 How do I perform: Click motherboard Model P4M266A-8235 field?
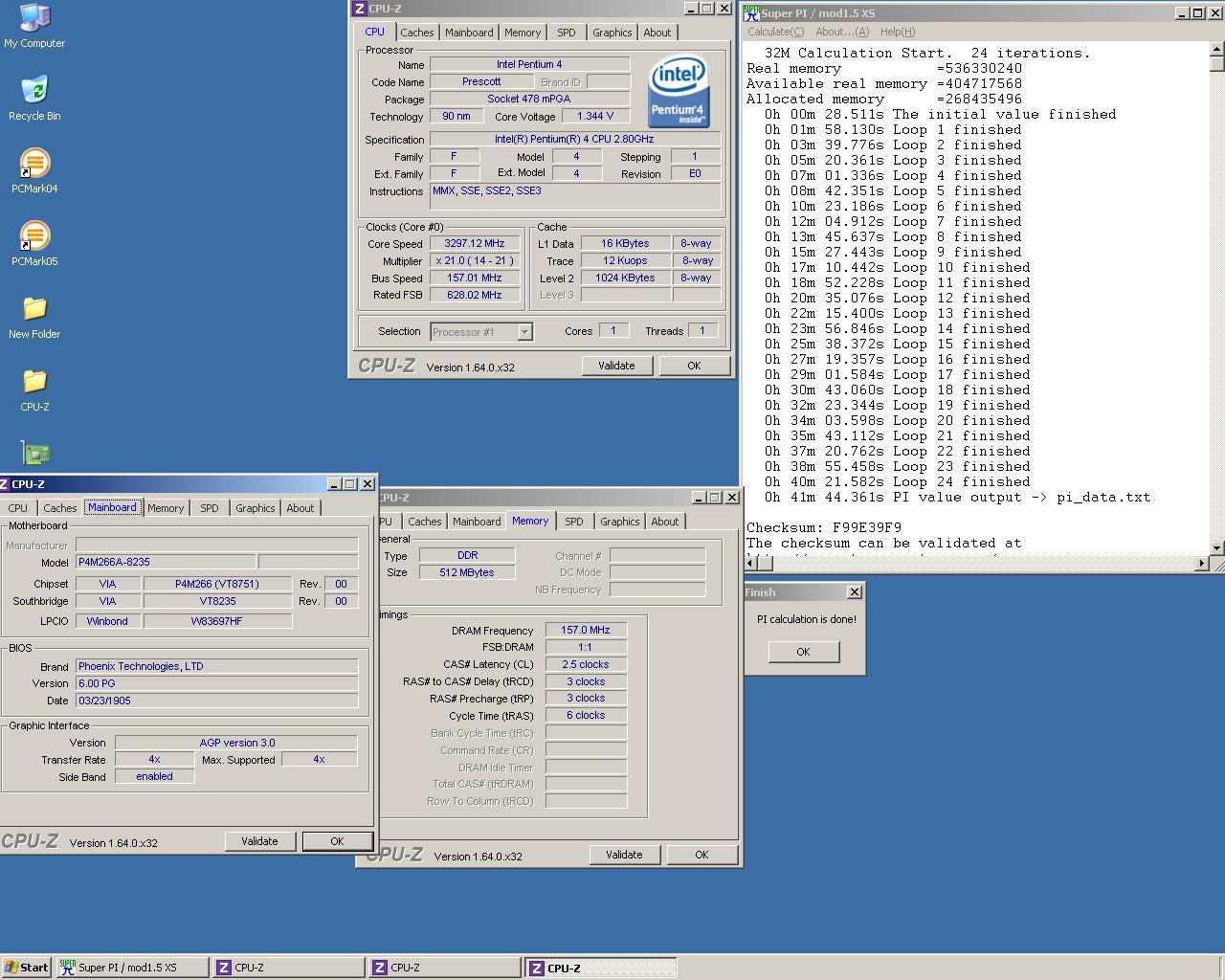[x=166, y=562]
